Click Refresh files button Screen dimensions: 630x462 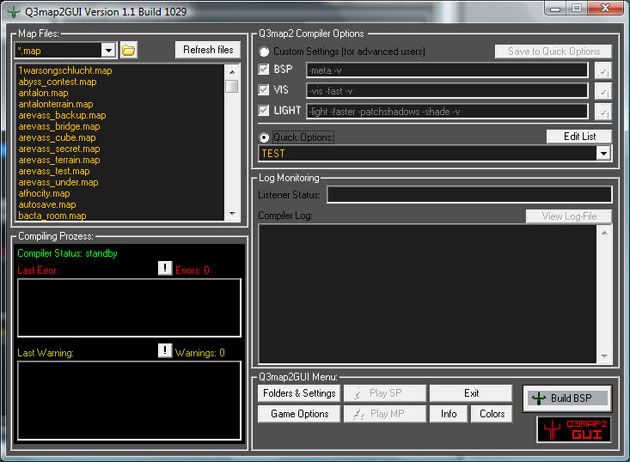click(208, 50)
